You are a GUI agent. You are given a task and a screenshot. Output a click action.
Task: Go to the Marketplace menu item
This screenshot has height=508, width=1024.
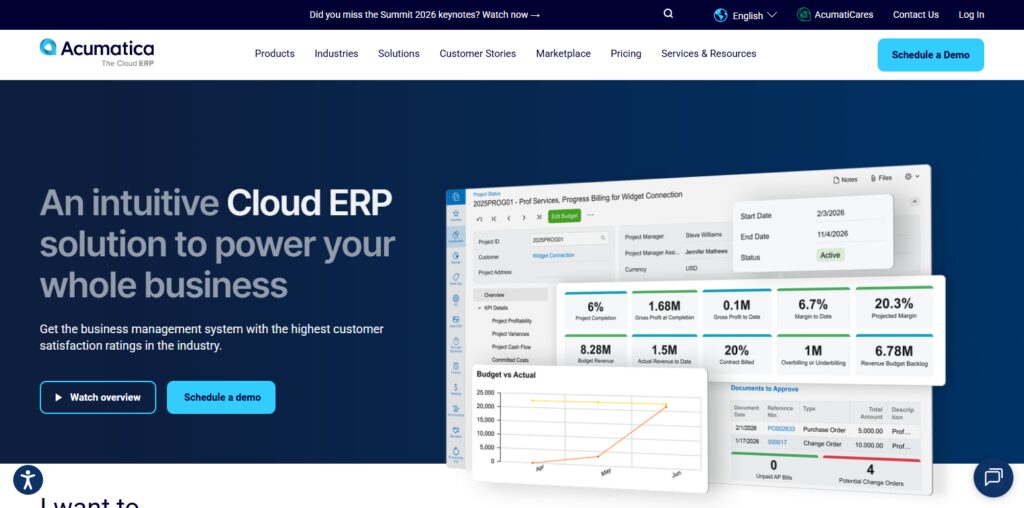(563, 54)
